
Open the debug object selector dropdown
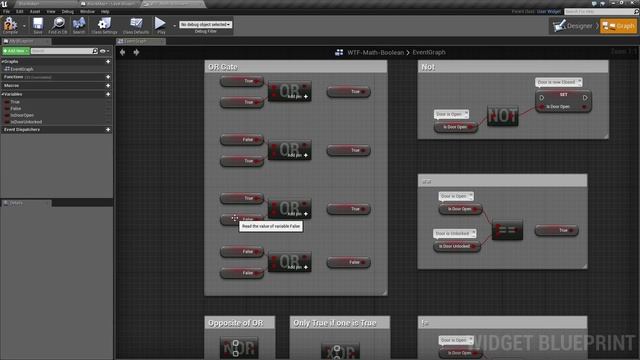pos(205,24)
